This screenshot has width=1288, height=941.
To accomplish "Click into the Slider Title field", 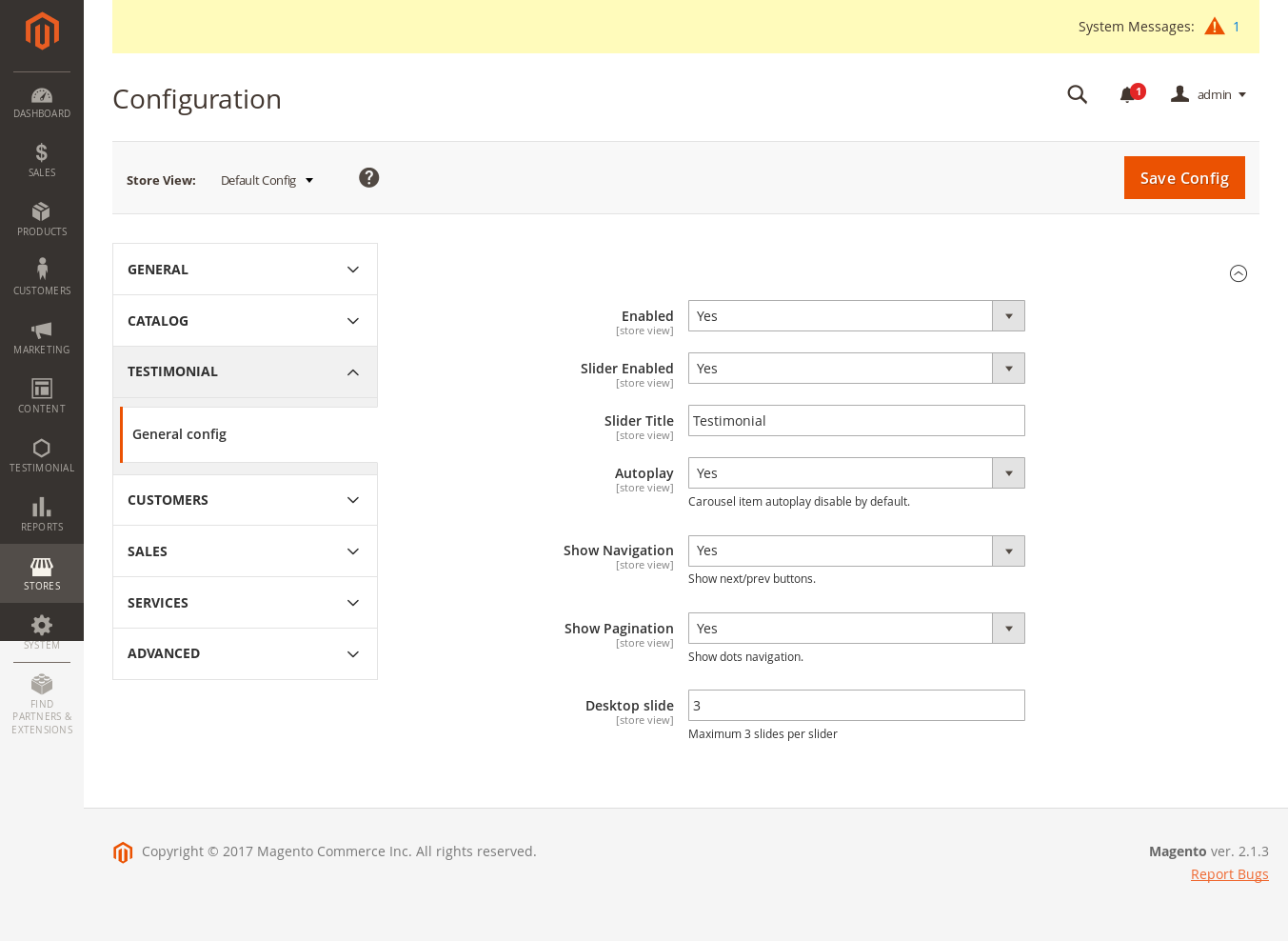I will [x=857, y=421].
